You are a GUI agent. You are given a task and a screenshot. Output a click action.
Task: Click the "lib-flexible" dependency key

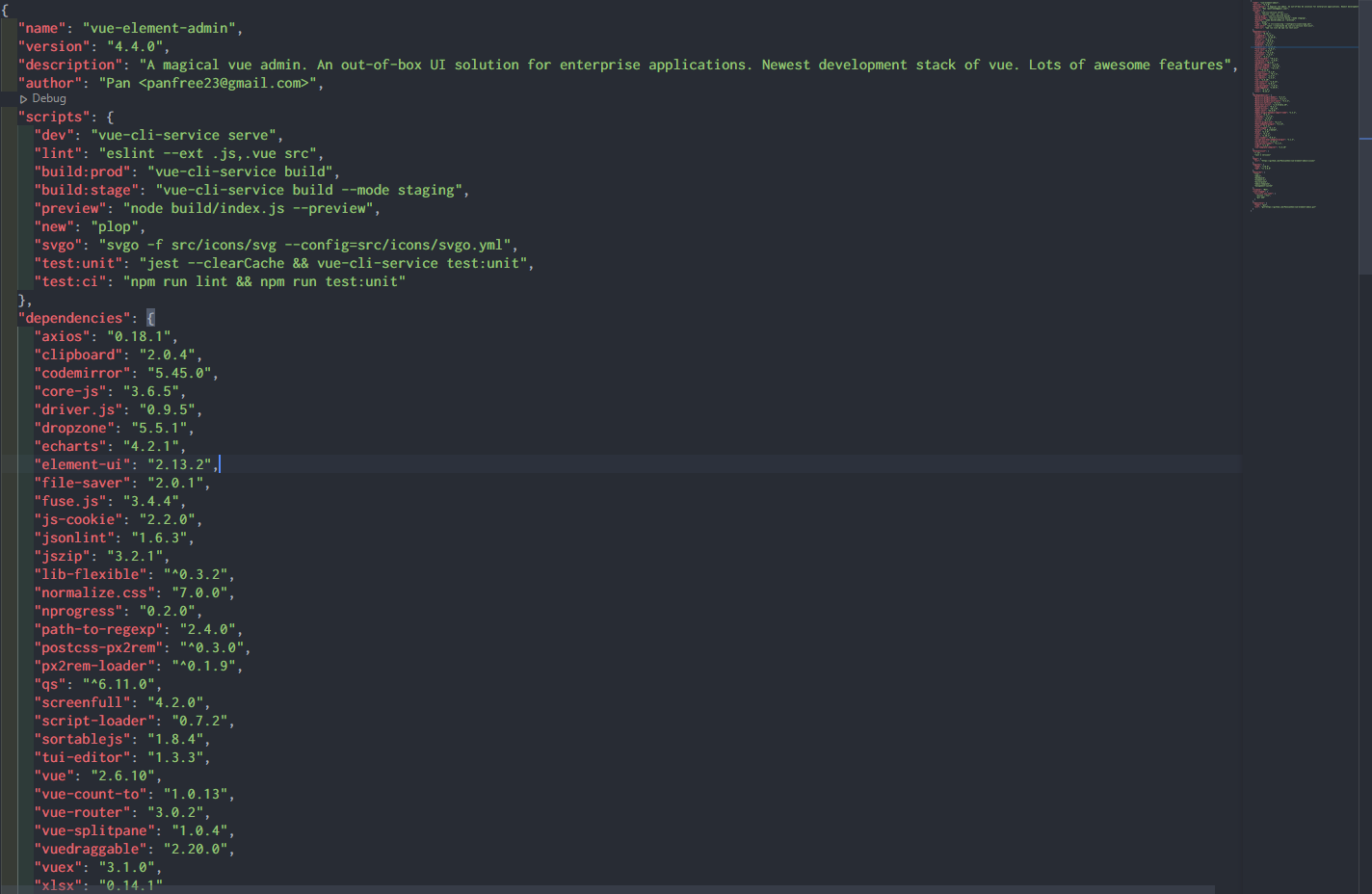click(x=91, y=574)
